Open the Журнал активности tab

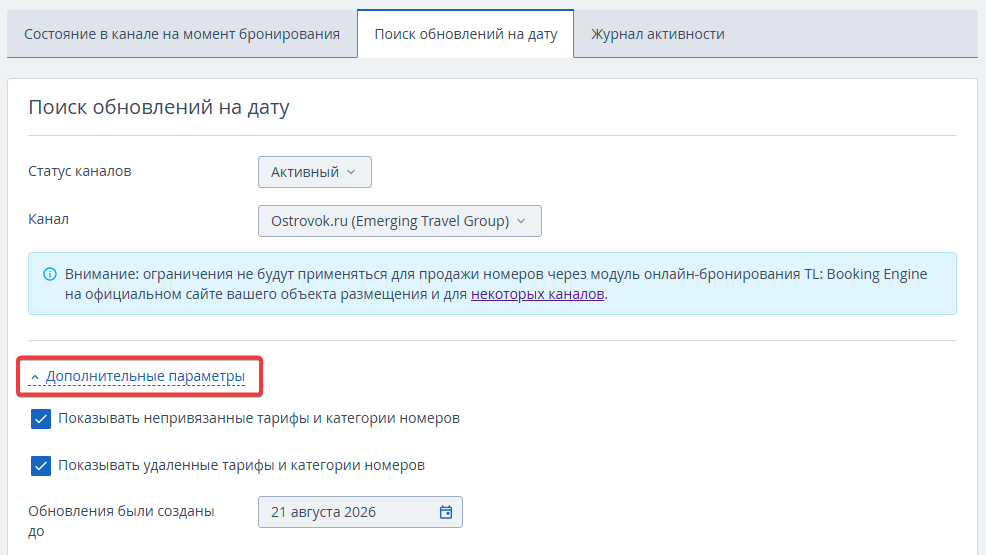point(658,34)
